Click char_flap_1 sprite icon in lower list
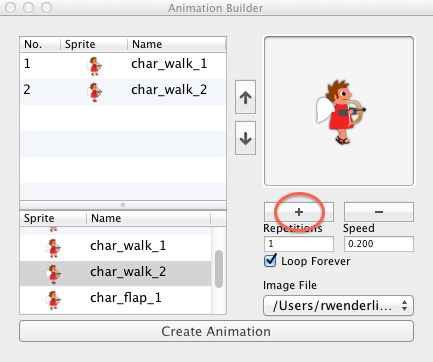This screenshot has height=362, width=433. [x=53, y=300]
